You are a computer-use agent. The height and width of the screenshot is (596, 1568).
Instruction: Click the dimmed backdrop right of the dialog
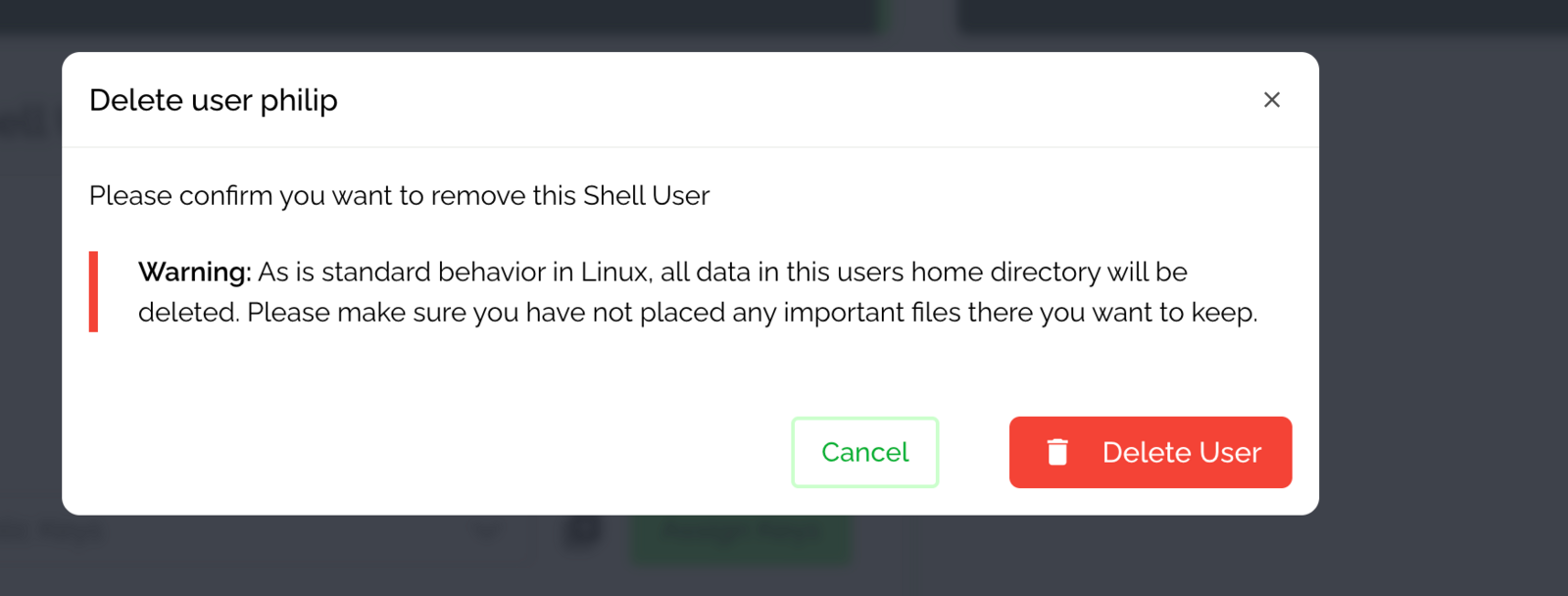1443,294
